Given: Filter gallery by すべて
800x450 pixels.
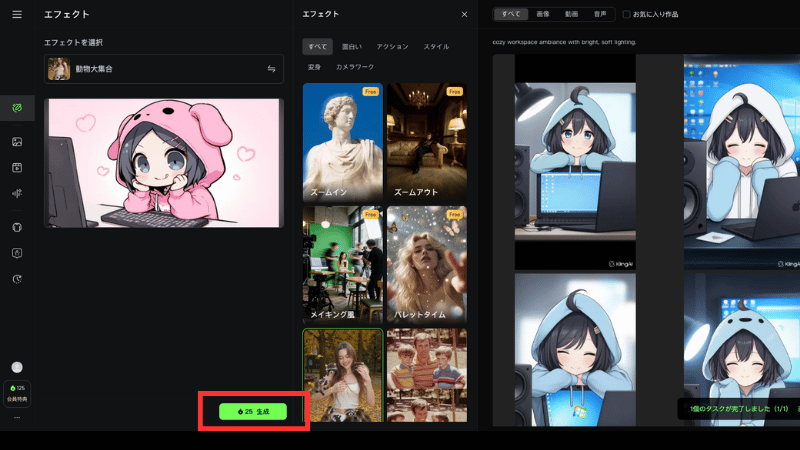Looking at the screenshot, I should pos(511,14).
